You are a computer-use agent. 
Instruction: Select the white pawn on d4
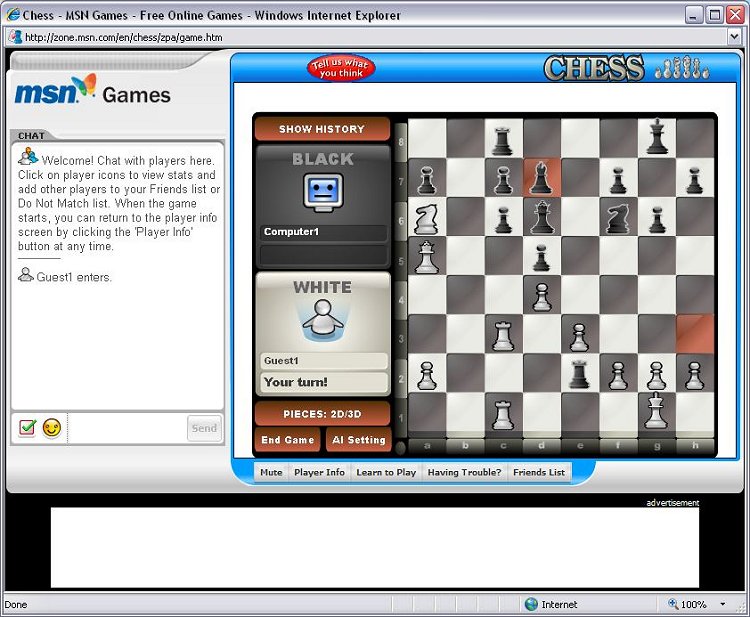[541, 297]
